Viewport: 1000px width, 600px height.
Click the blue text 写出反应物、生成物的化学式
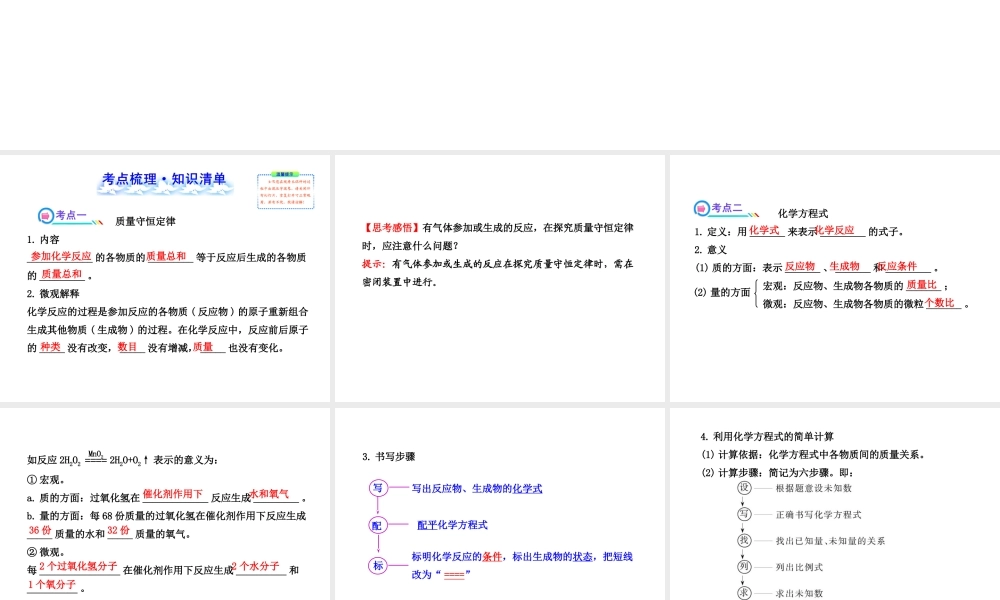point(476,488)
